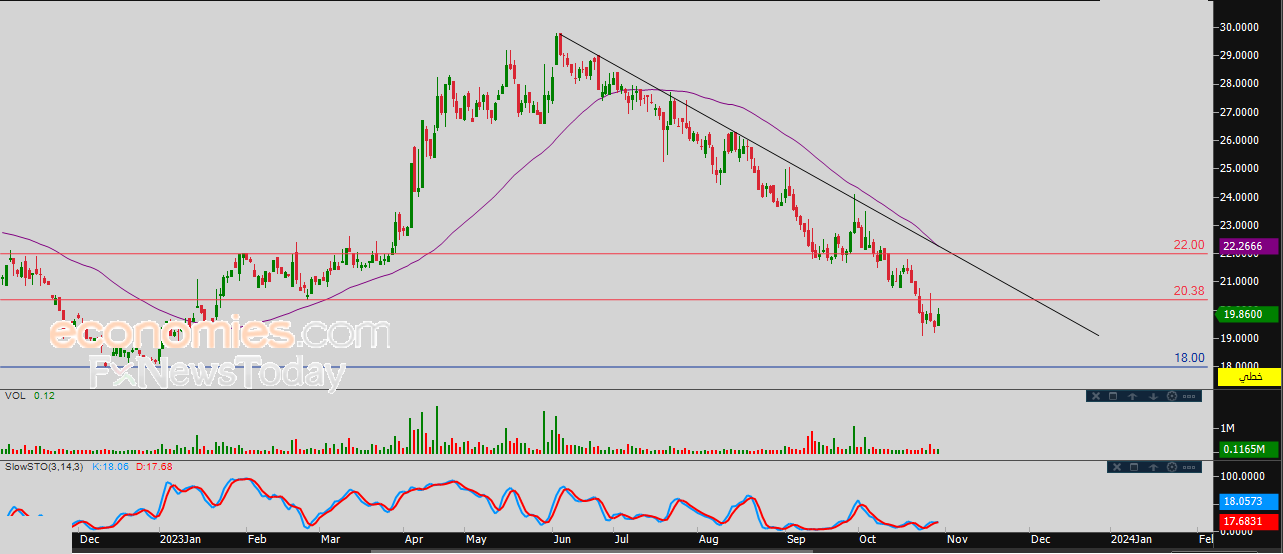
Task: Move the SlowSTO panel up
Action: tap(1152, 467)
